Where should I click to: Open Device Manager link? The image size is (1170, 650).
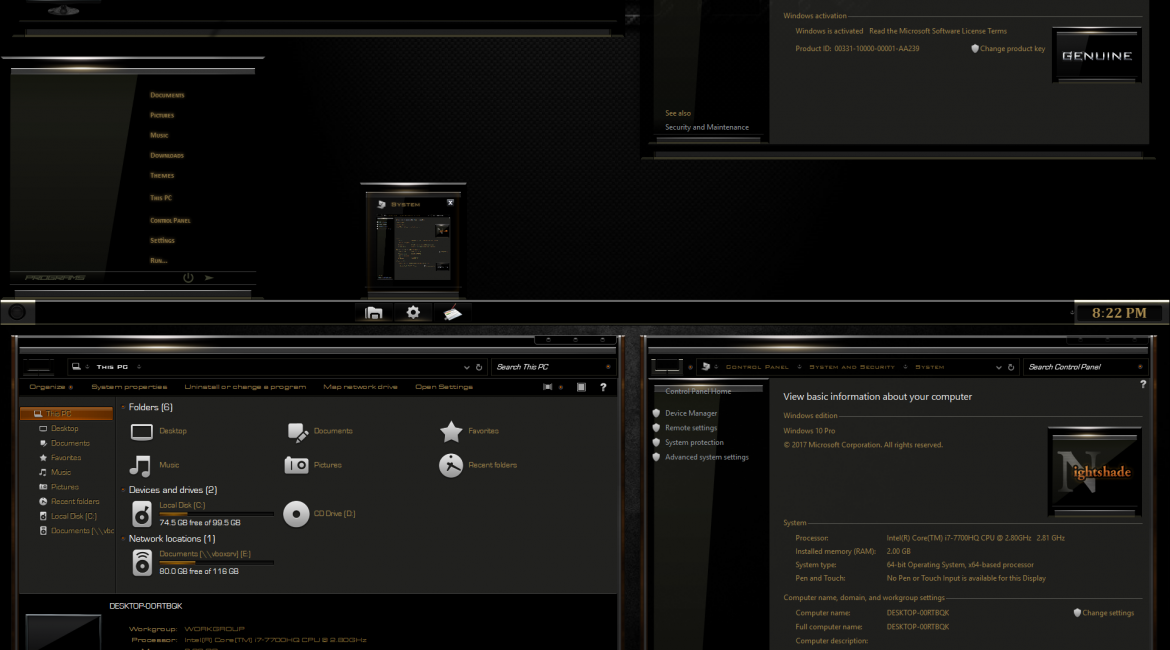pyautogui.click(x=691, y=413)
